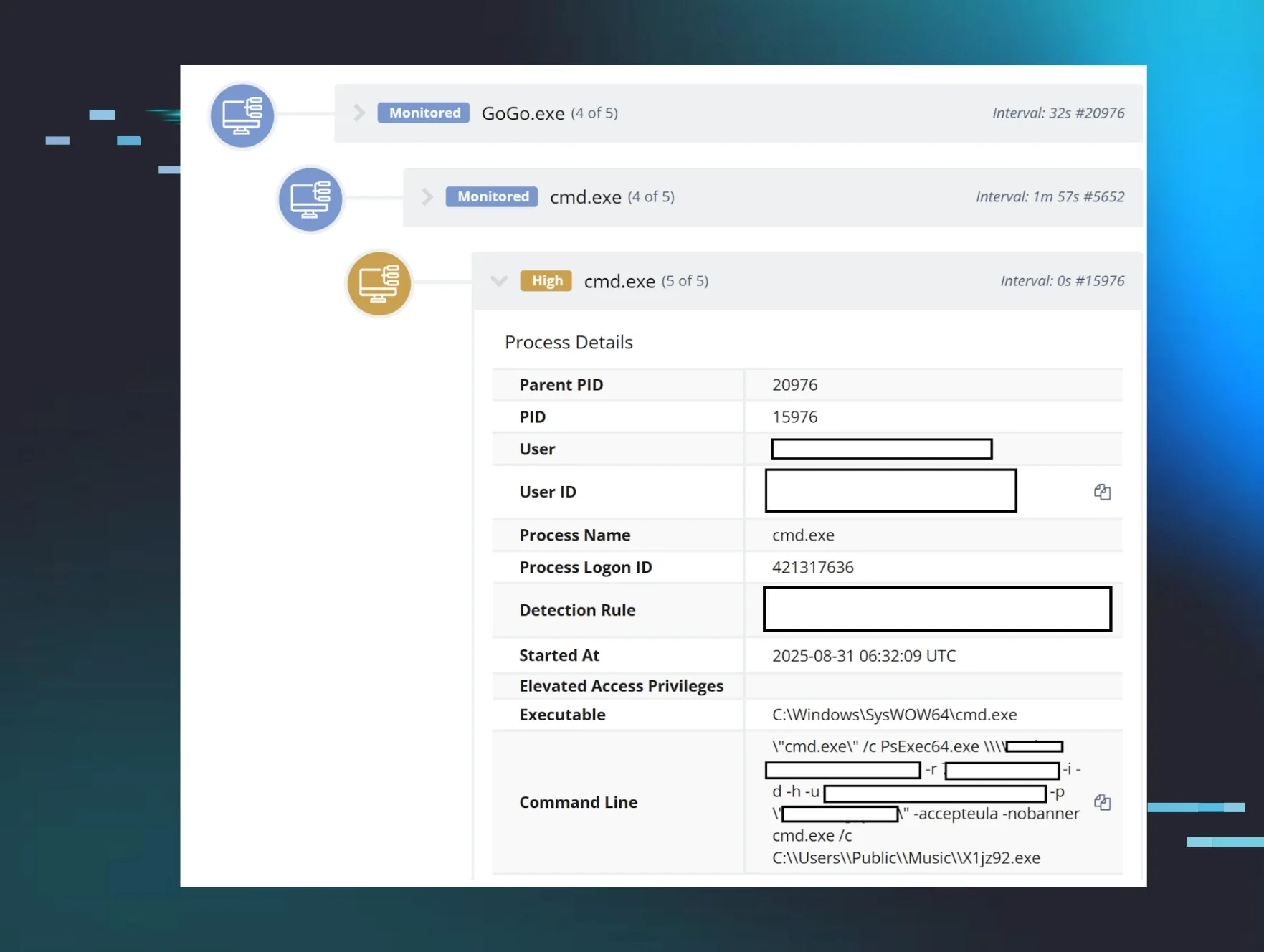Select the cmd.exe (5 of 5) title
Screen dimensions: 1264x952
click(619, 282)
